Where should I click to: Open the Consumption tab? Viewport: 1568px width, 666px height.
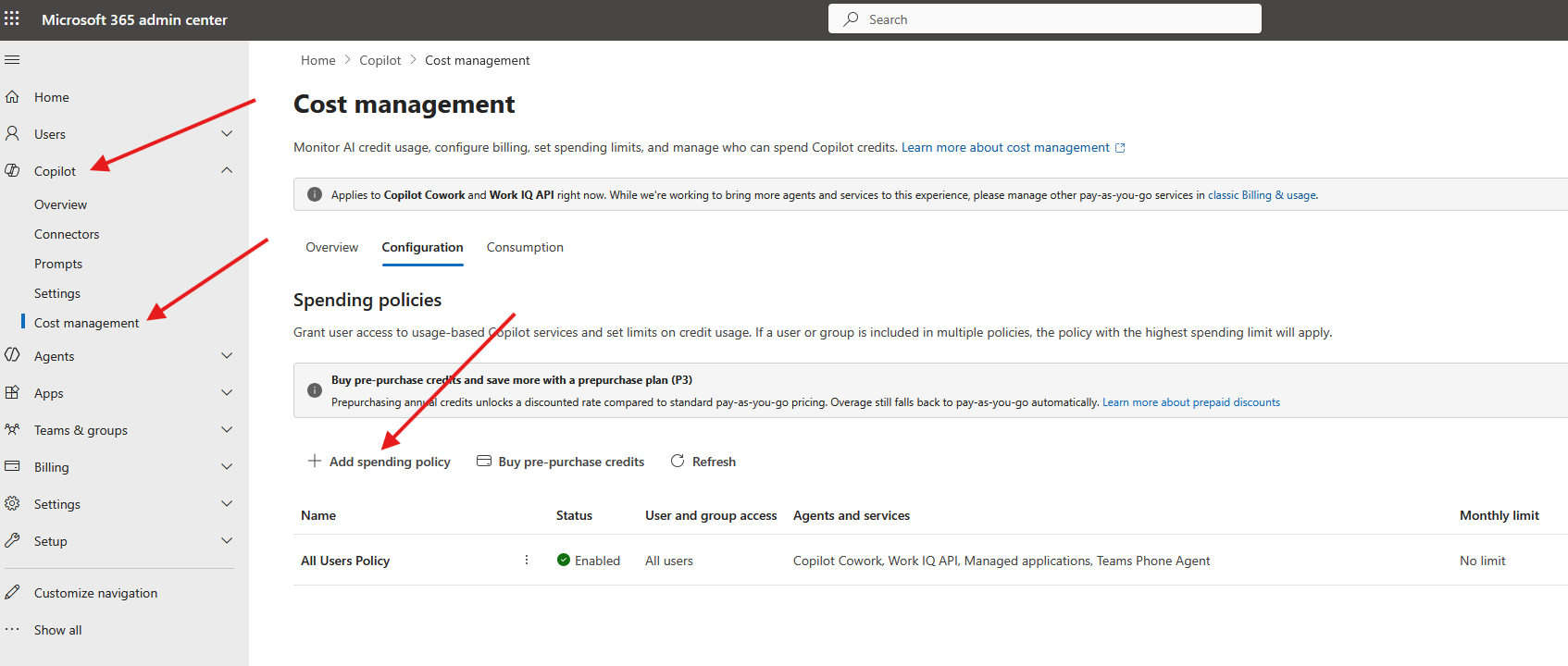pyautogui.click(x=525, y=247)
